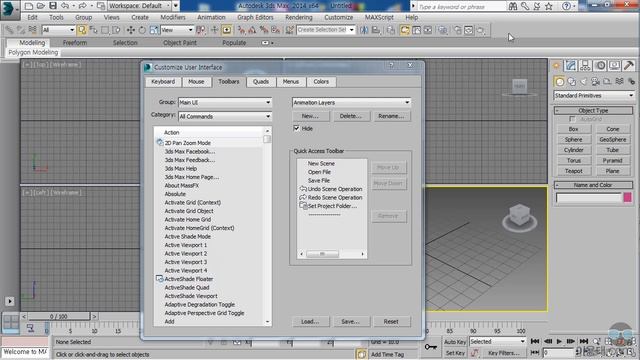Click the Mirror tool icon
Screen dimensions: 640x360
[364, 30]
